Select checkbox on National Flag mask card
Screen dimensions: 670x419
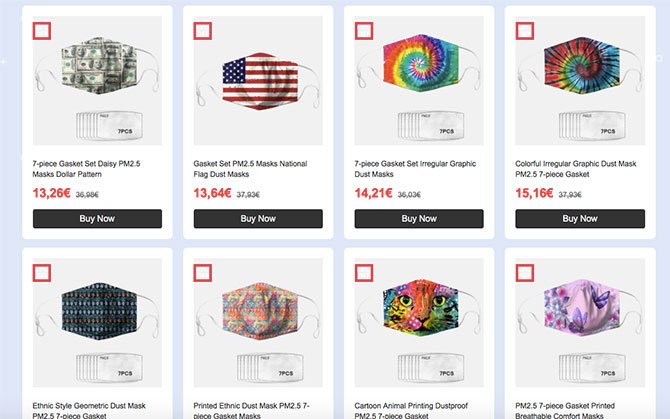click(202, 31)
